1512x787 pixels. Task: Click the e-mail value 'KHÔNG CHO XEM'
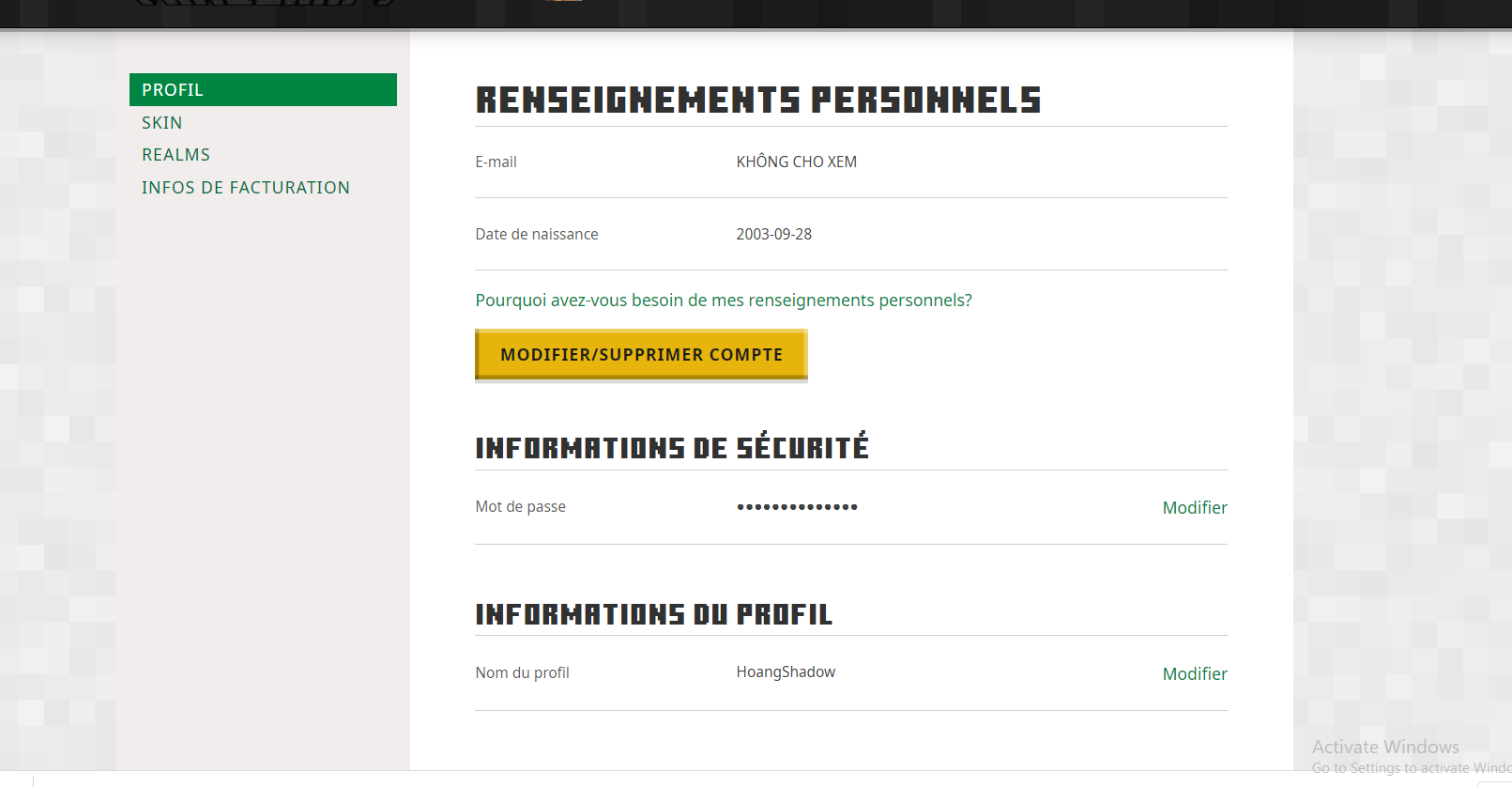click(796, 162)
